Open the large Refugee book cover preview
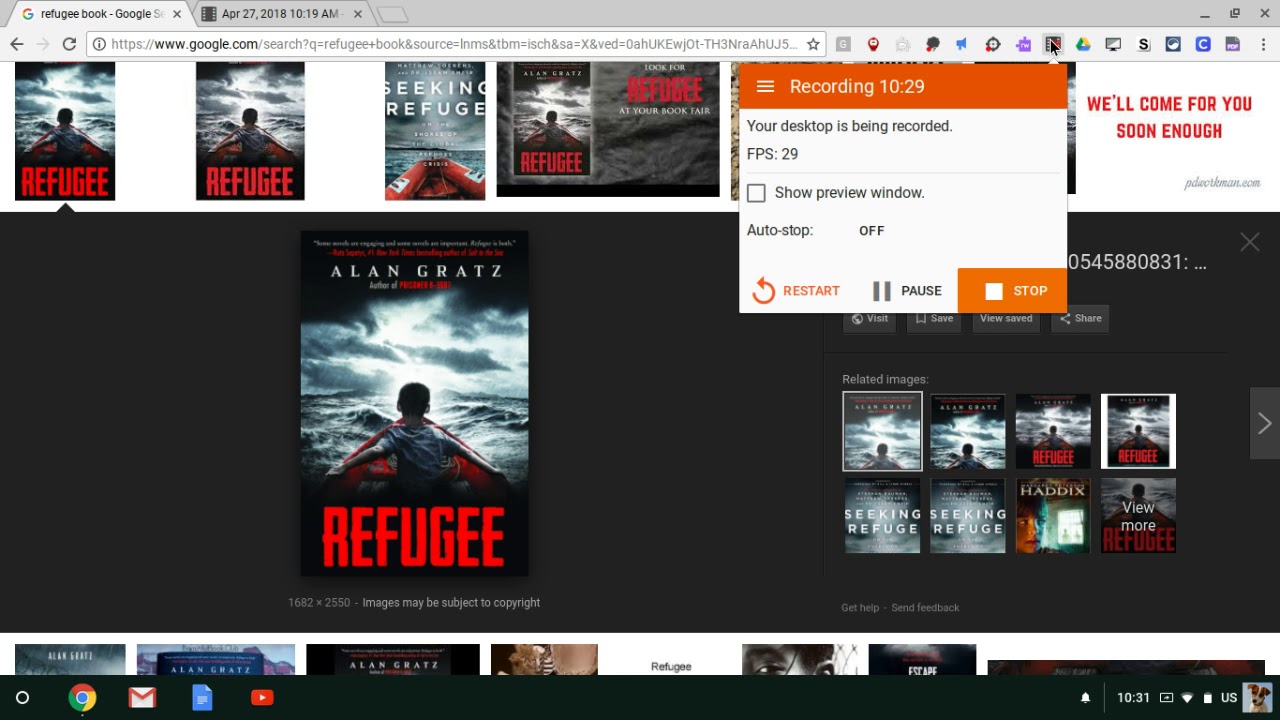The image size is (1280, 720). (x=415, y=404)
